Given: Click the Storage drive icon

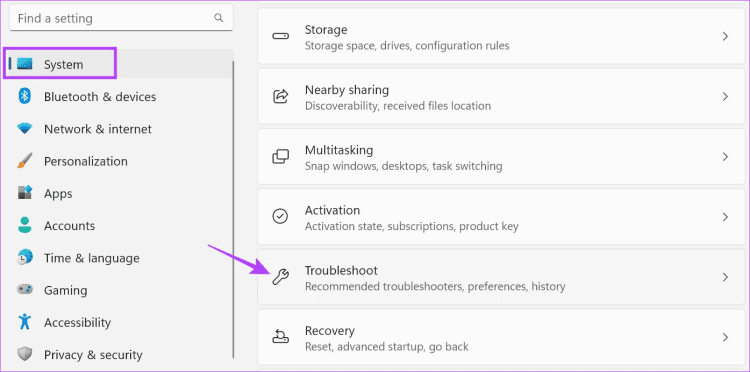Looking at the screenshot, I should coord(280,36).
